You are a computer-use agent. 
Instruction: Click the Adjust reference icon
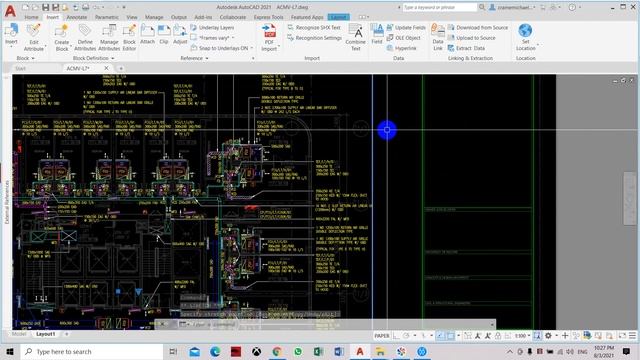(x=180, y=31)
